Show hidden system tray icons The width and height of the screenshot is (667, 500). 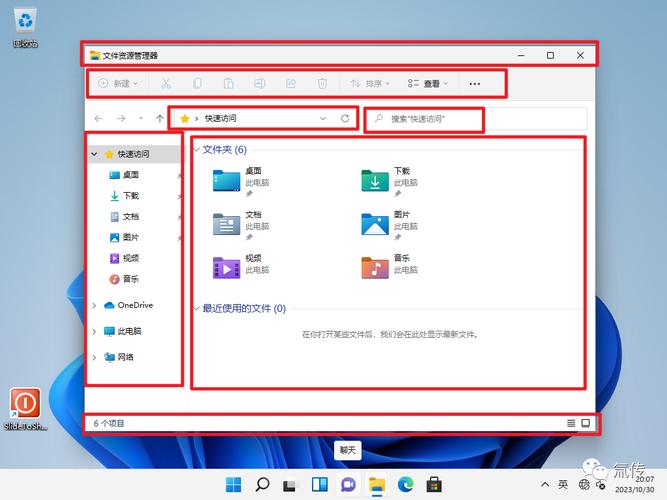[545, 485]
